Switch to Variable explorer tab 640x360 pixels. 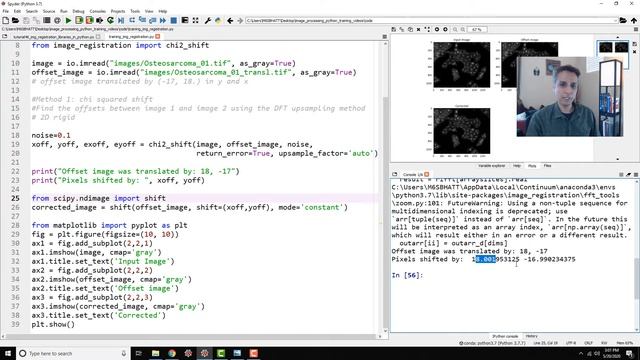click(491, 166)
